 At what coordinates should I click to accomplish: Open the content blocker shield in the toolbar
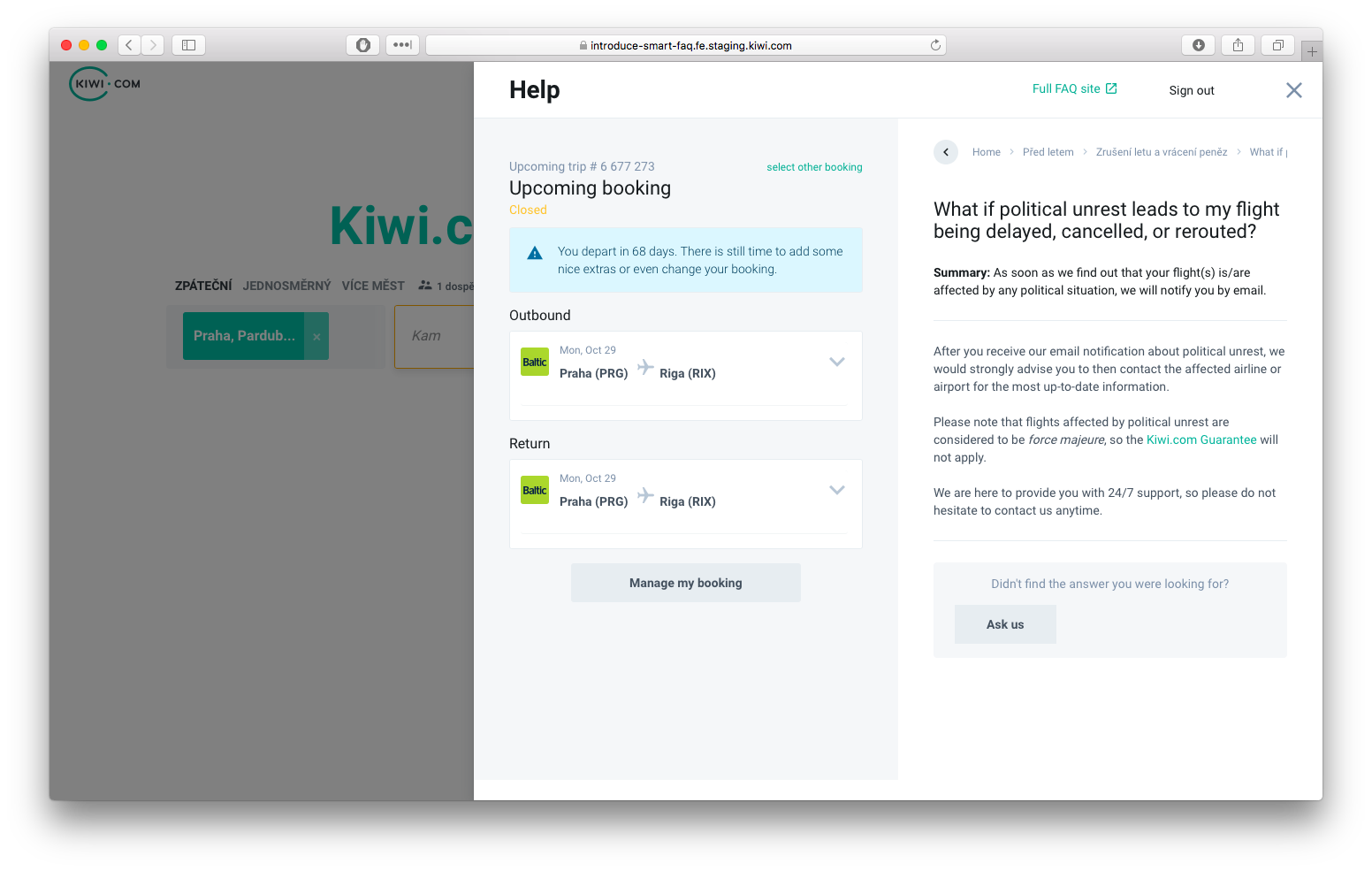362,44
